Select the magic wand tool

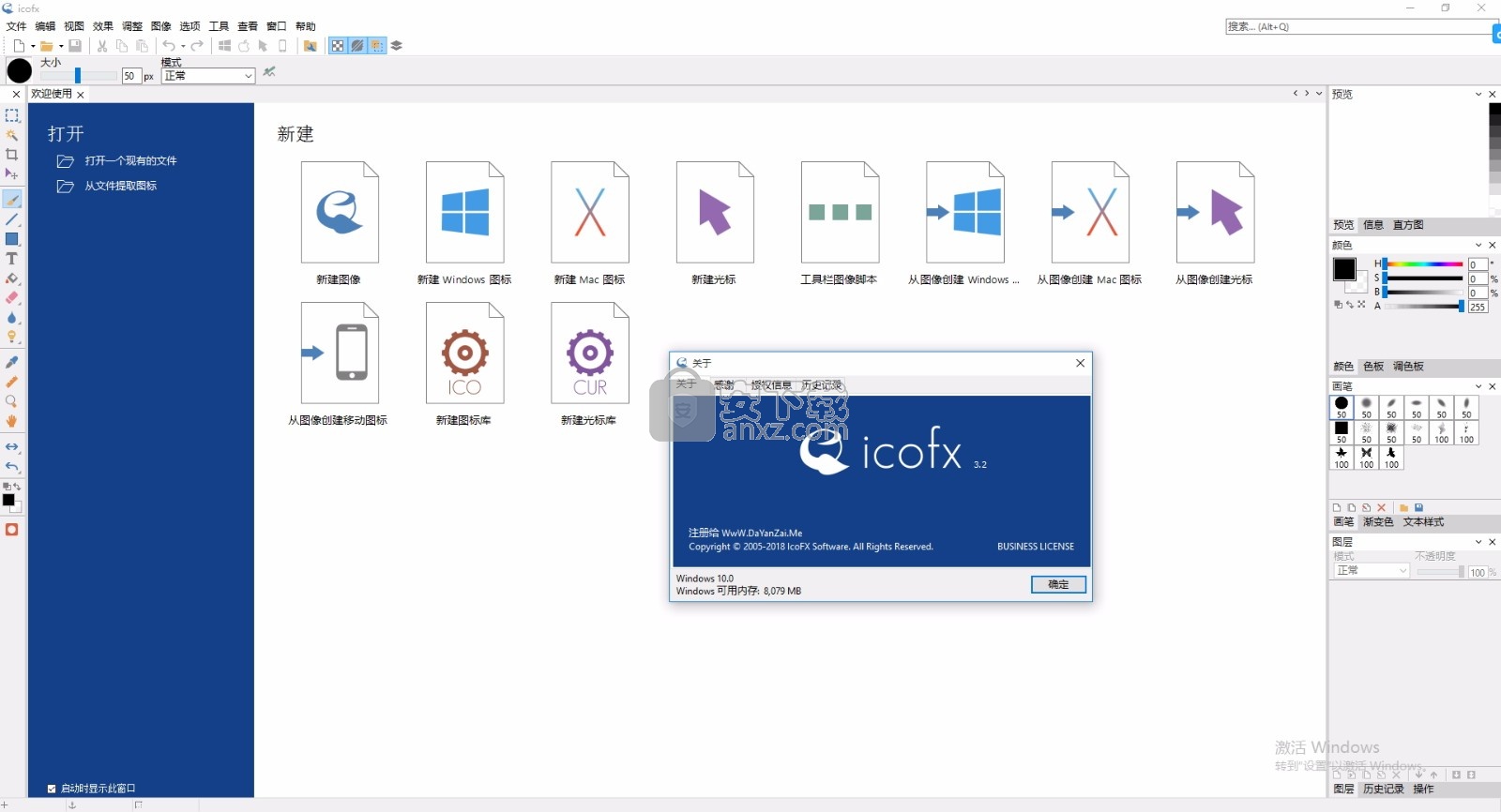click(x=12, y=135)
